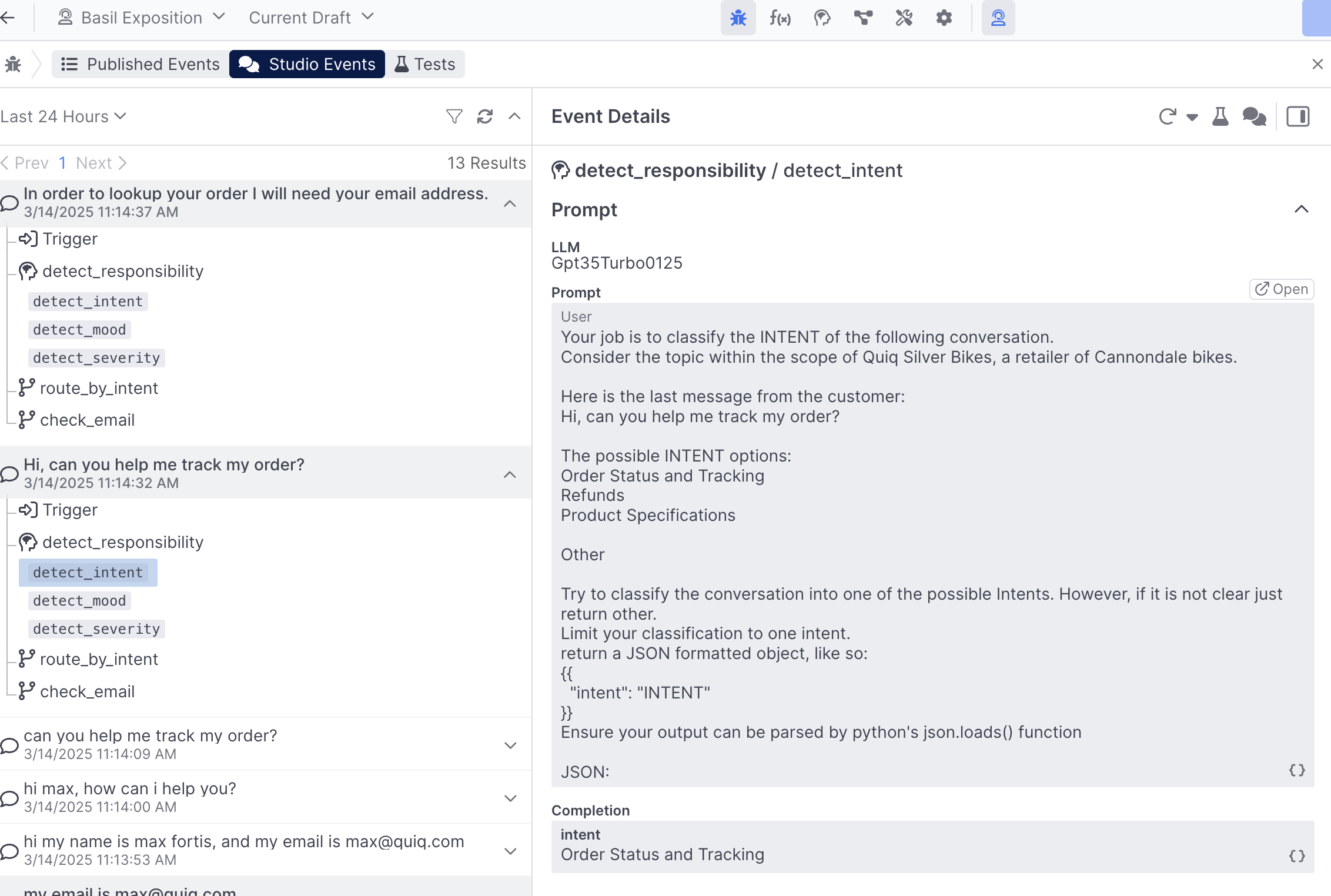Image resolution: width=1331 pixels, height=896 pixels.
Task: Click the Open prompt button
Action: point(1282,289)
